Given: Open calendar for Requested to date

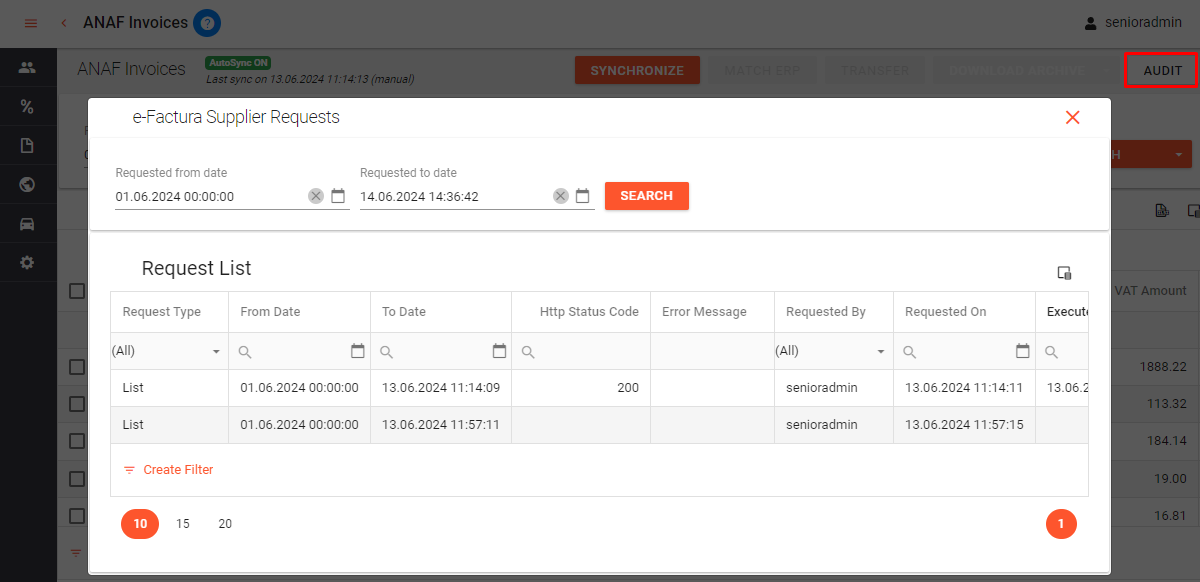Looking at the screenshot, I should 583,196.
